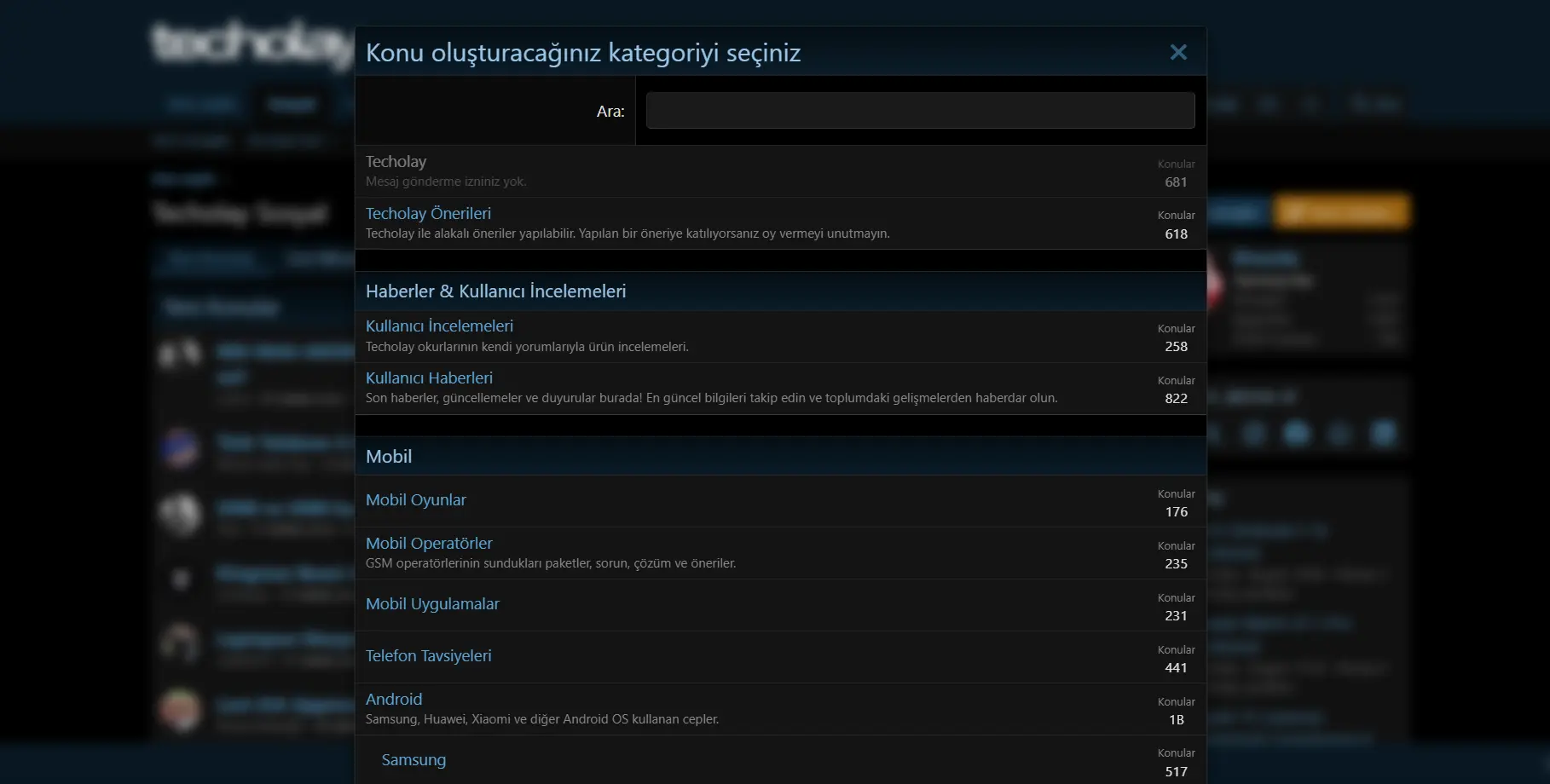Click the topic count 176
Screen dimensions: 1550x784
coord(1176,512)
